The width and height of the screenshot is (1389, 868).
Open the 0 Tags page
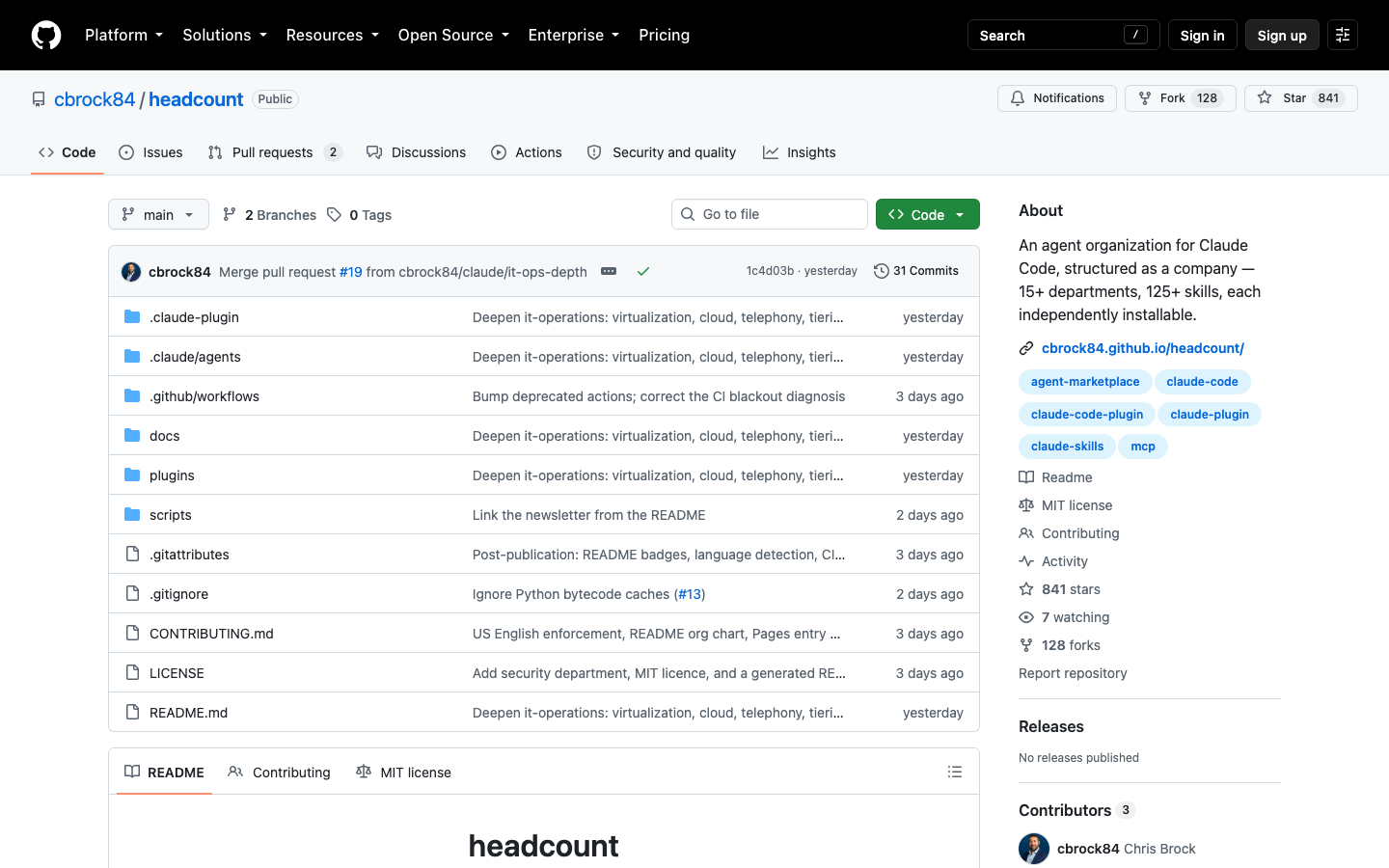359,215
